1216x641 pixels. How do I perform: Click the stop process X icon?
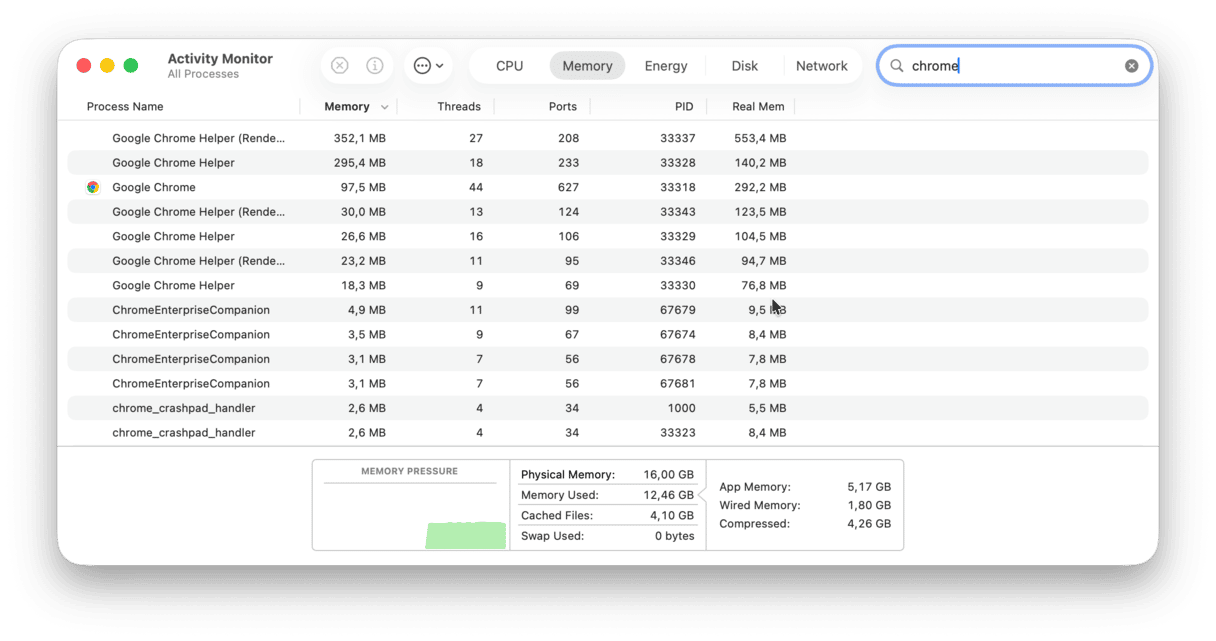tap(340, 66)
